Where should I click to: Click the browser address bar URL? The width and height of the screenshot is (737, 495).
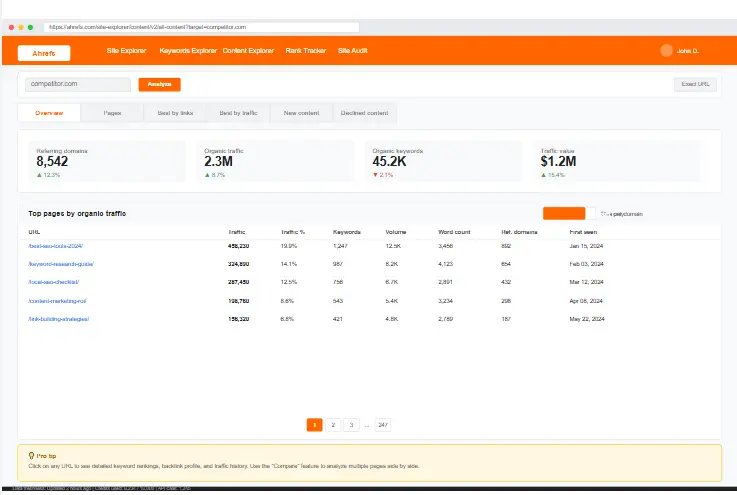point(202,27)
